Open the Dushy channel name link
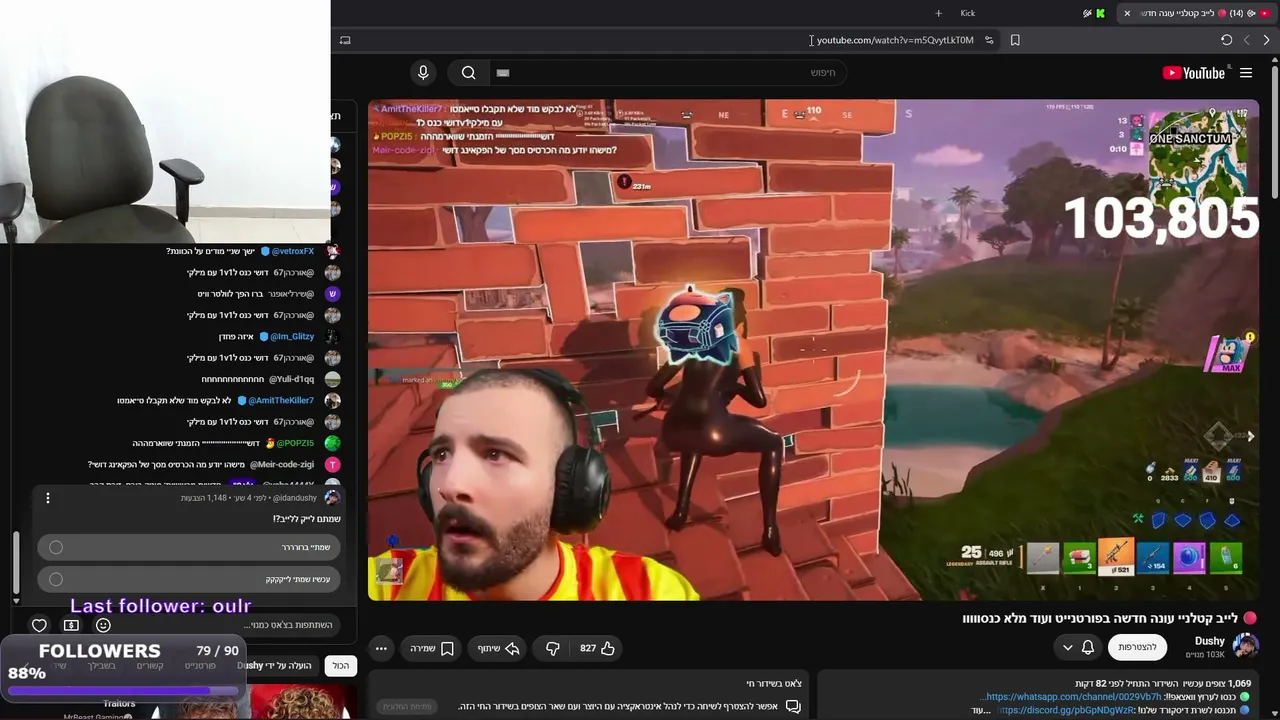The image size is (1280, 720). (1210, 641)
